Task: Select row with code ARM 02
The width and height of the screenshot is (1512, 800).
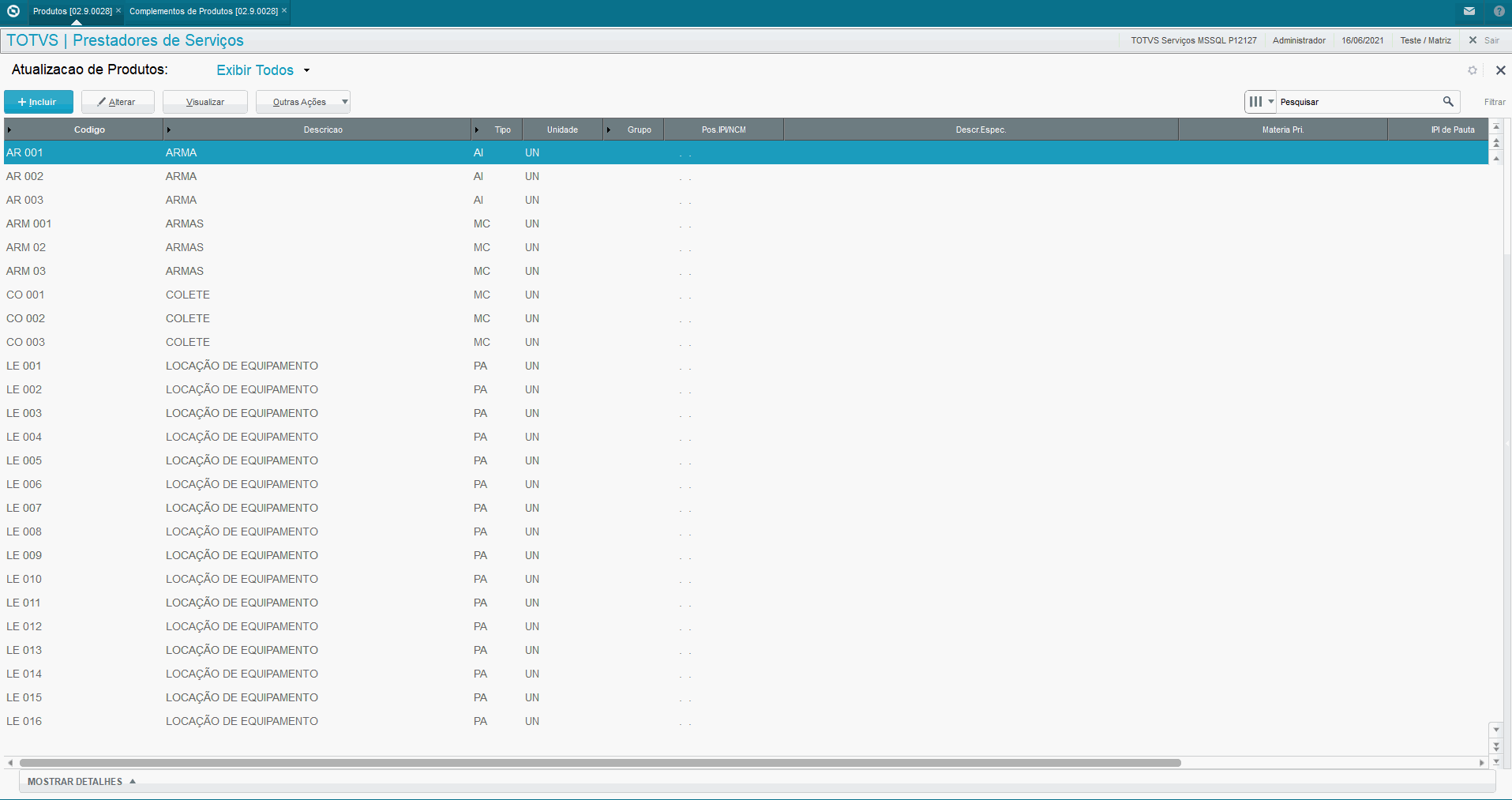Action: pyautogui.click(x=746, y=247)
